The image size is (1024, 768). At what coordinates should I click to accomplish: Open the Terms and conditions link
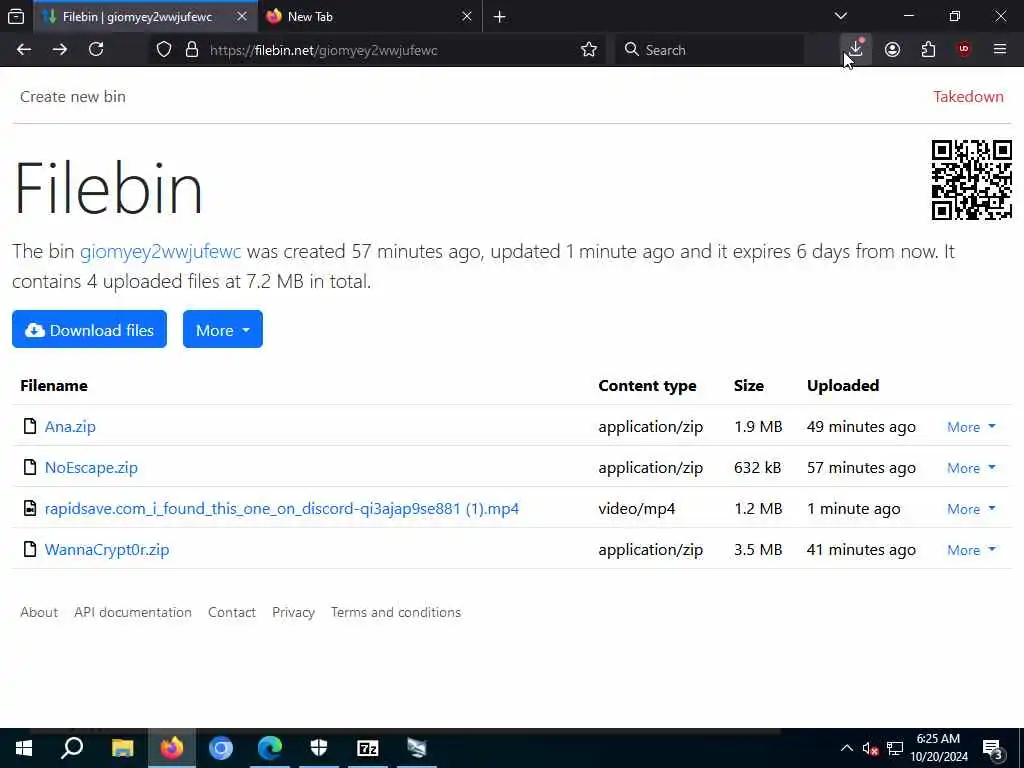[x=396, y=613]
